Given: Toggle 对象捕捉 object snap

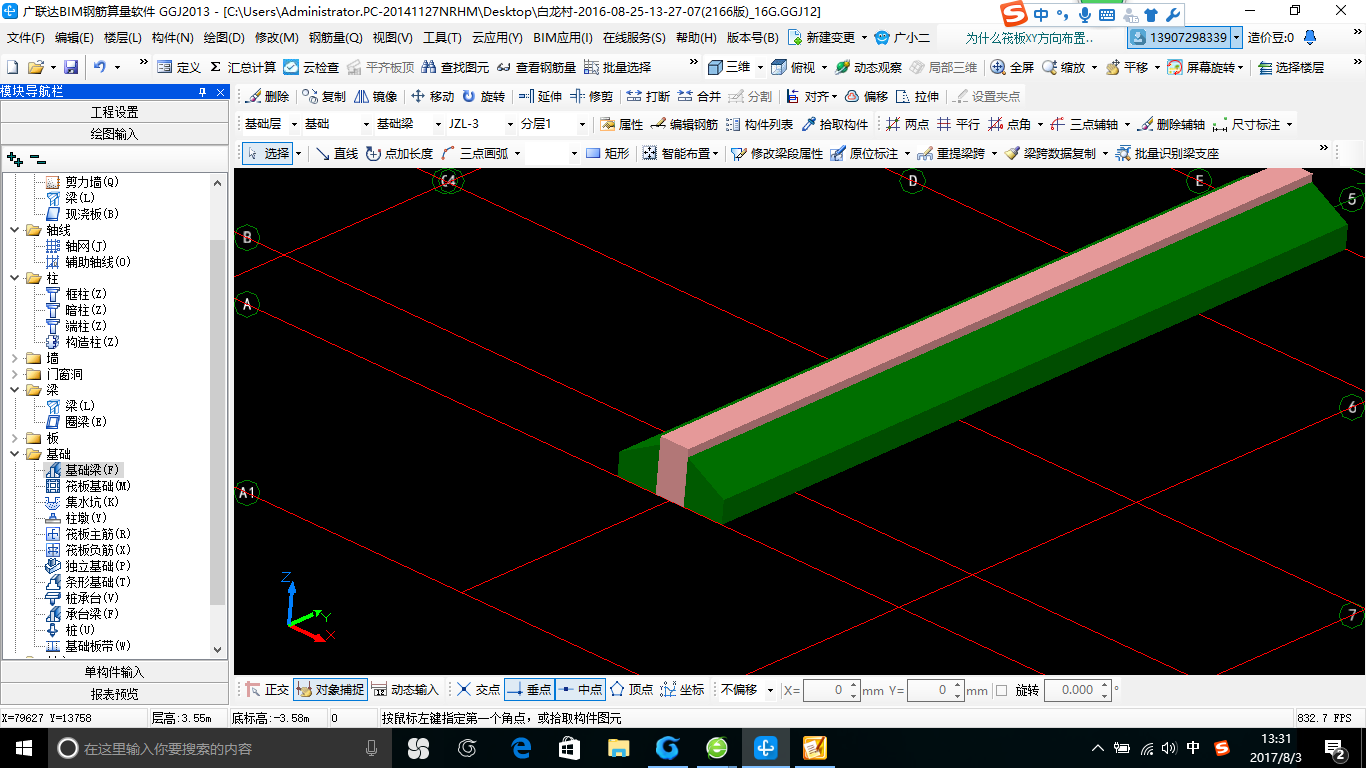Looking at the screenshot, I should click(x=330, y=690).
